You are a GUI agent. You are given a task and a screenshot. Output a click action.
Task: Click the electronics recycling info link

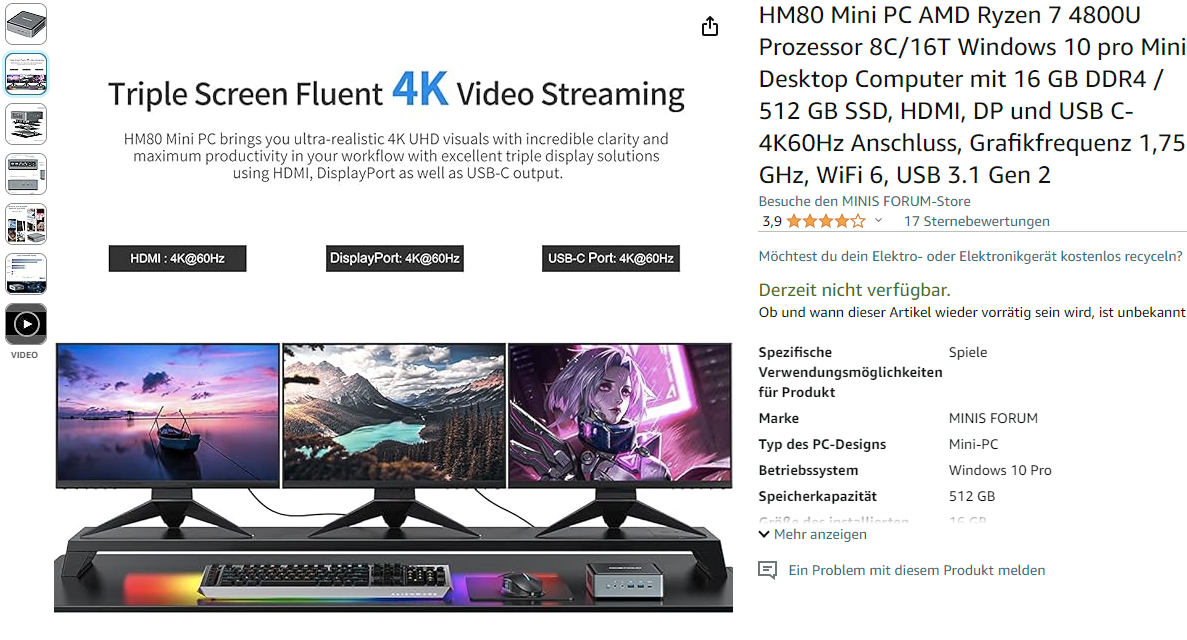pos(970,256)
